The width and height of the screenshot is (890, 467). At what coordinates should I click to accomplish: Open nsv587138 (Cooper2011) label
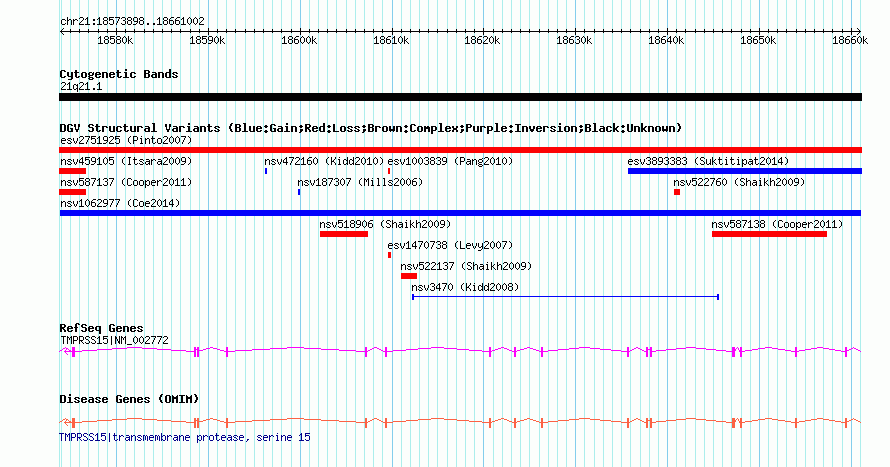(x=777, y=224)
